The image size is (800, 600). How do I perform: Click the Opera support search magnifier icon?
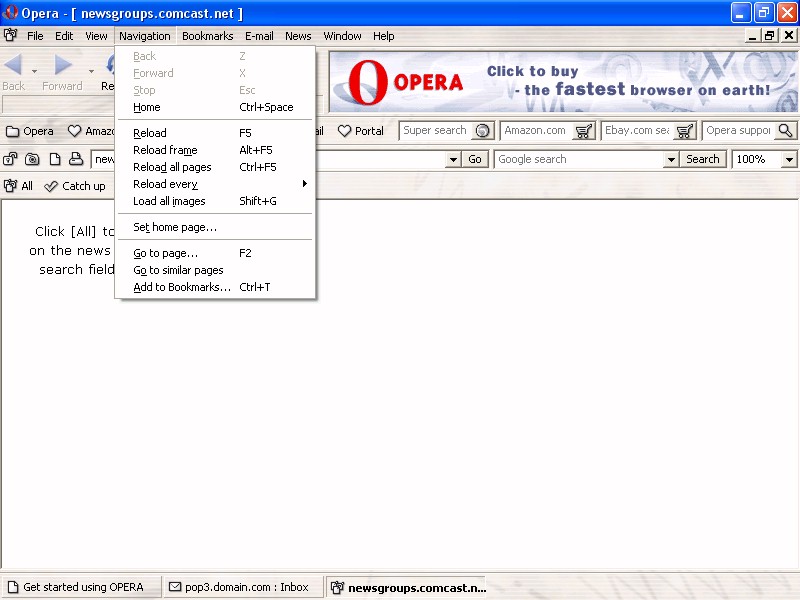coord(786,131)
